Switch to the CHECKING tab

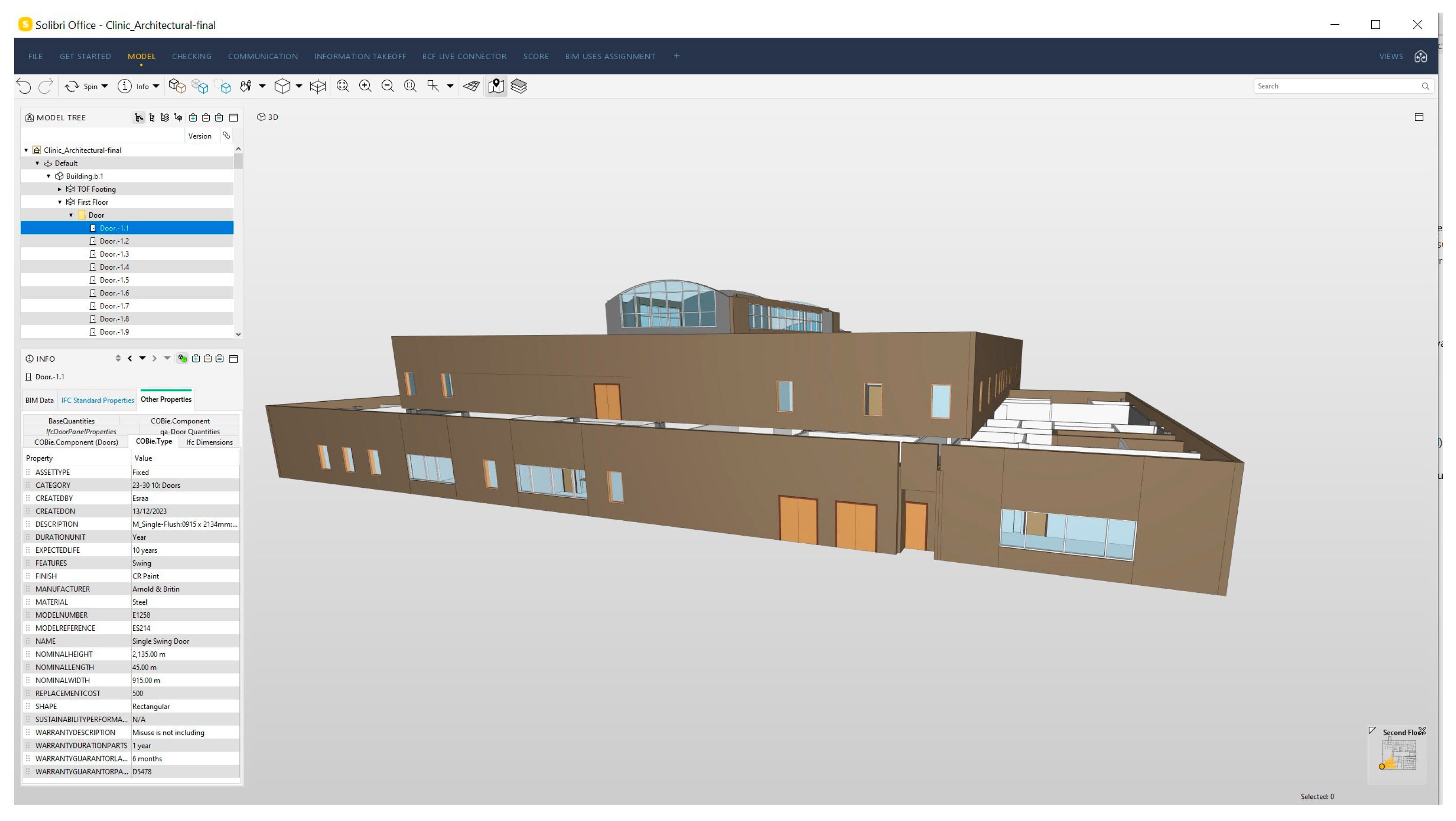(x=192, y=56)
